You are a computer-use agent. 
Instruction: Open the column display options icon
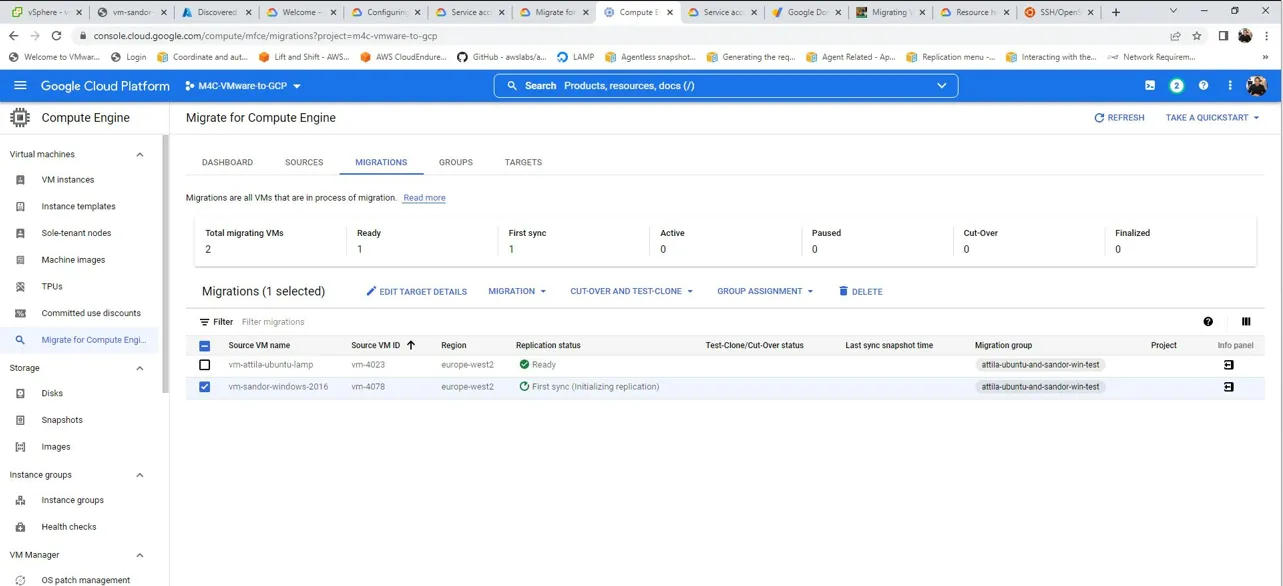click(1246, 322)
